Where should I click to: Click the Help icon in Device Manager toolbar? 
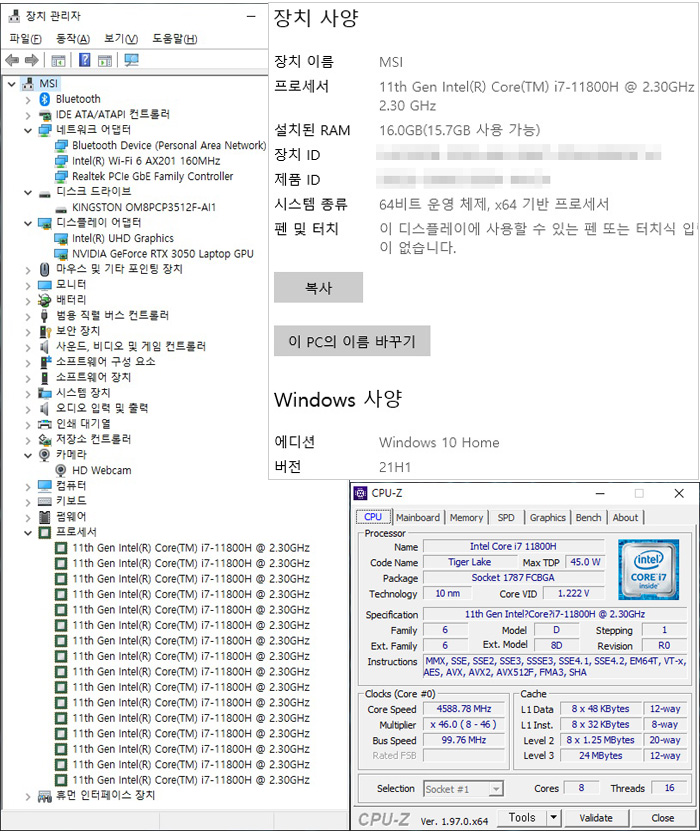pyautogui.click(x=86, y=61)
